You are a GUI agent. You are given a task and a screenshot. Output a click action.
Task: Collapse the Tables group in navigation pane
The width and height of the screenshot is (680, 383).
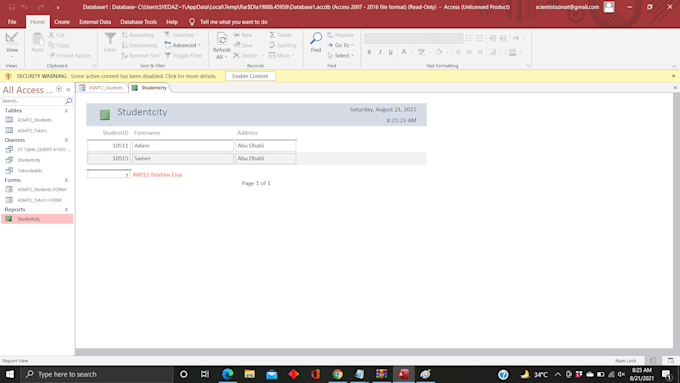[x=66, y=111]
